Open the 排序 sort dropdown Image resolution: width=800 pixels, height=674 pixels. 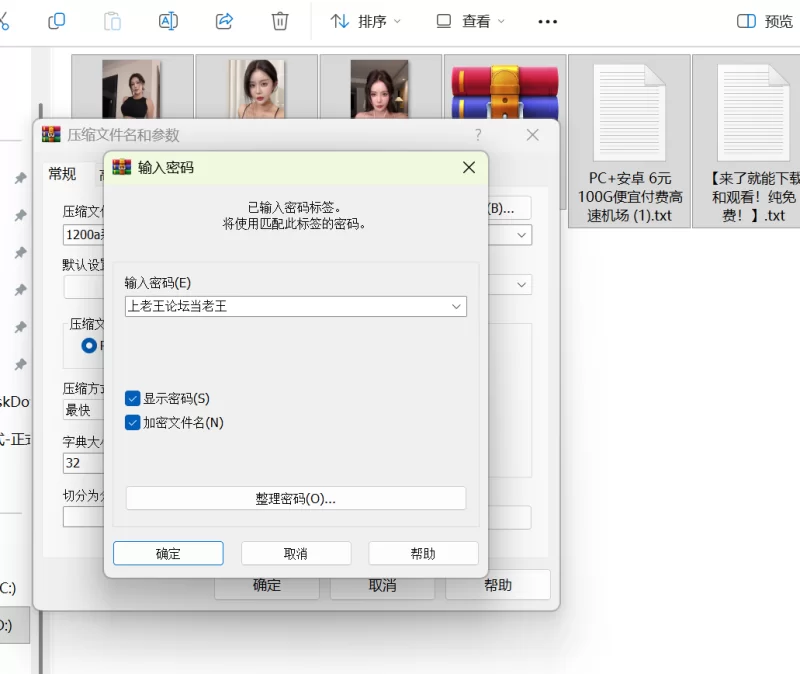pyautogui.click(x=366, y=21)
